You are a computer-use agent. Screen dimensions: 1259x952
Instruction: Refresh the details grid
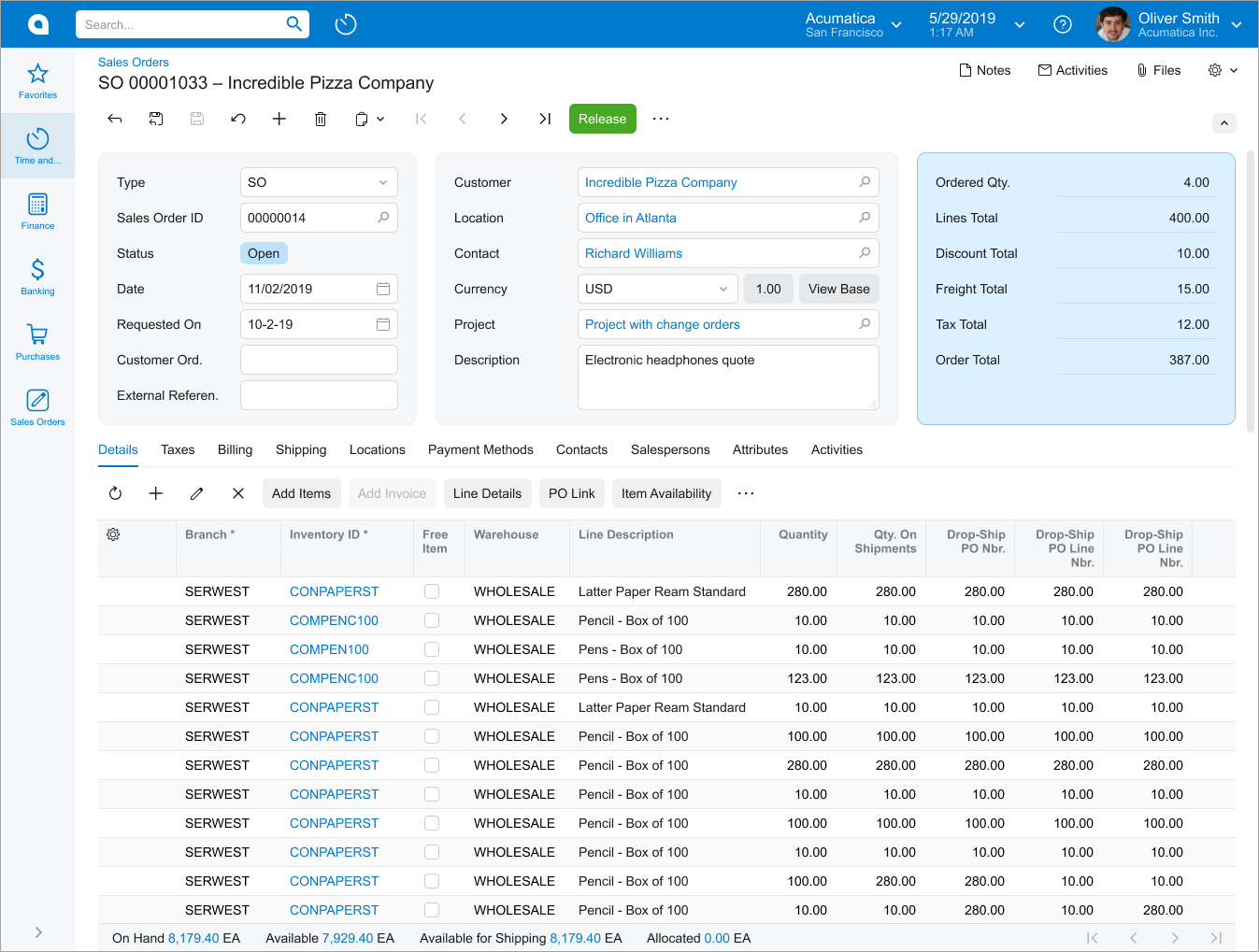115,493
